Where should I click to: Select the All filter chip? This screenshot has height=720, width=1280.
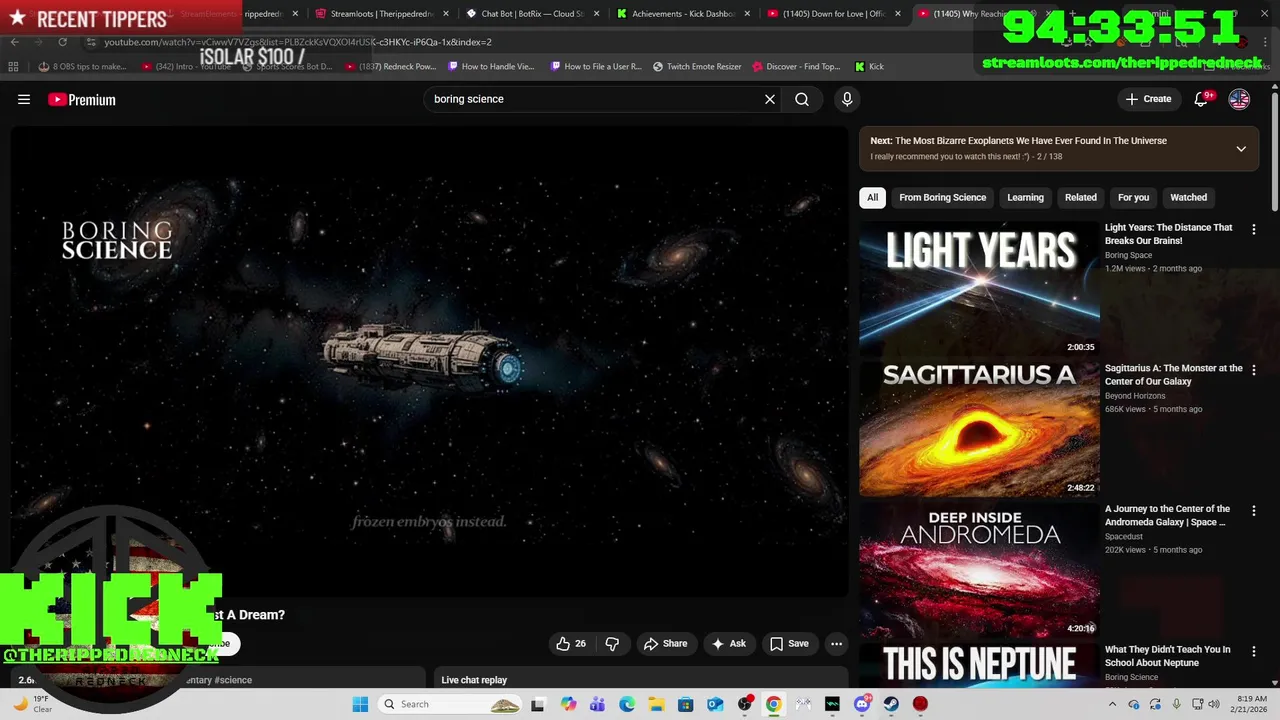point(872,197)
